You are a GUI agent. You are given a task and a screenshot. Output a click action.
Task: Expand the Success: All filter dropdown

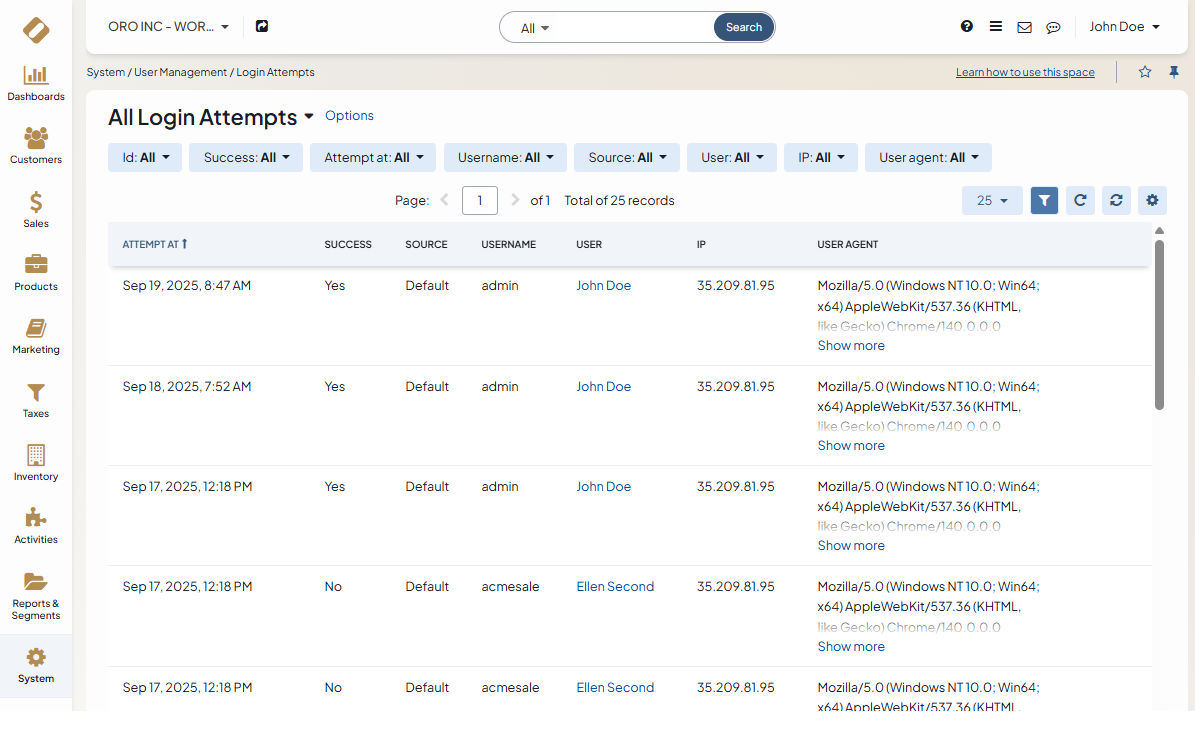pos(246,157)
